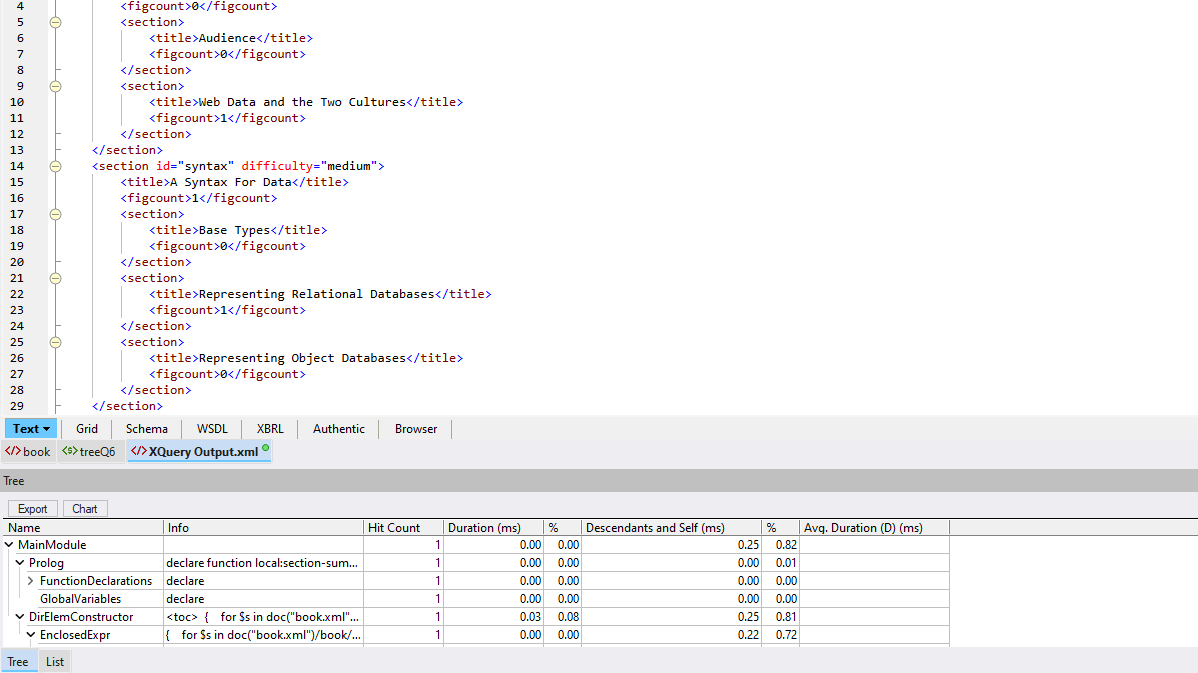1198x673 pixels.
Task: Click the Export button
Action: point(33,509)
